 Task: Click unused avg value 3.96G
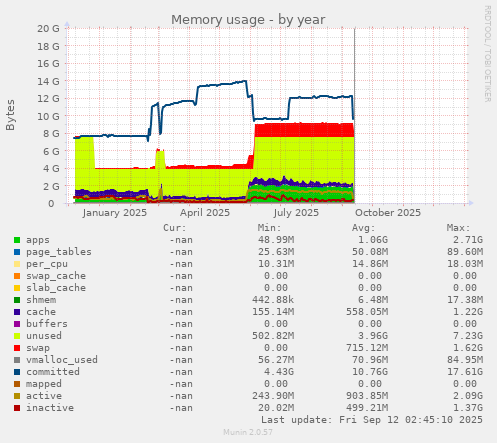(x=373, y=336)
